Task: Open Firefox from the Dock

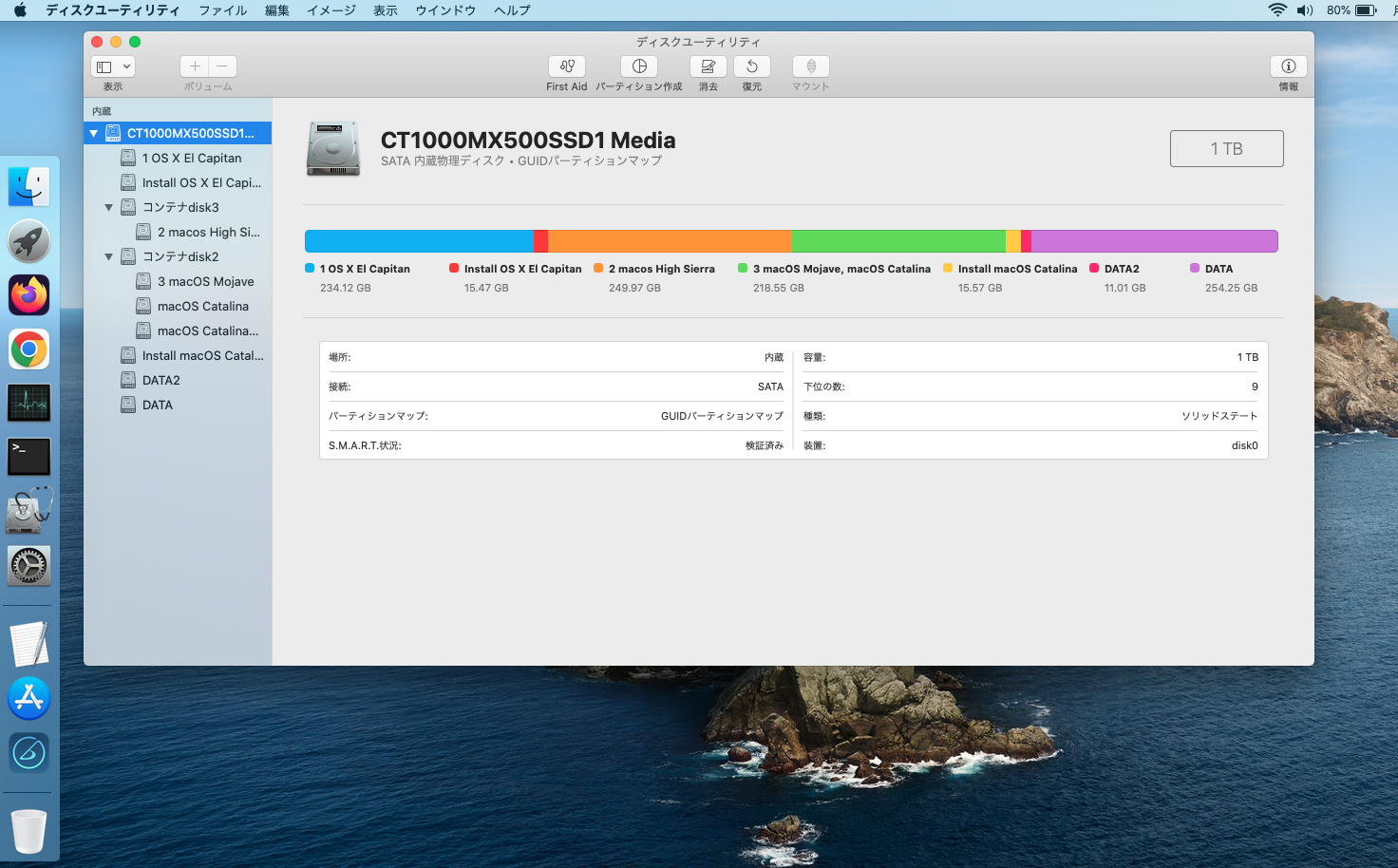Action: click(29, 295)
